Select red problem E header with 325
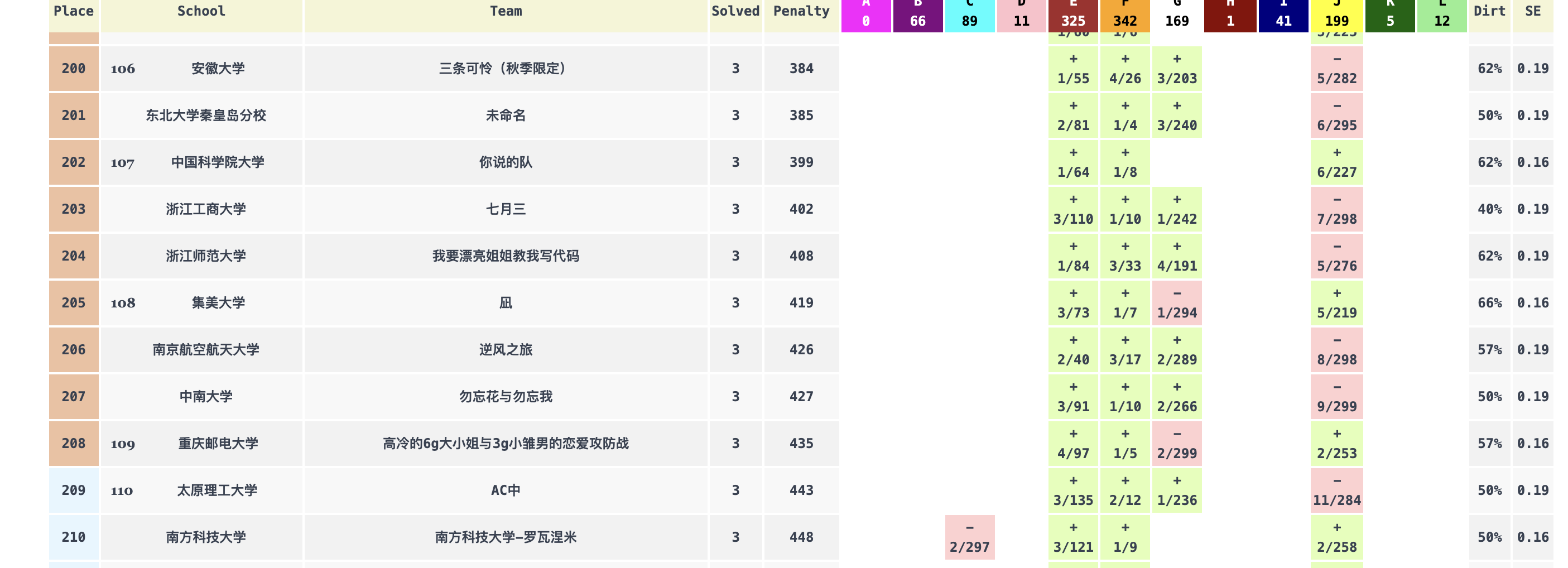The height and width of the screenshot is (568, 1568). 1073,15
